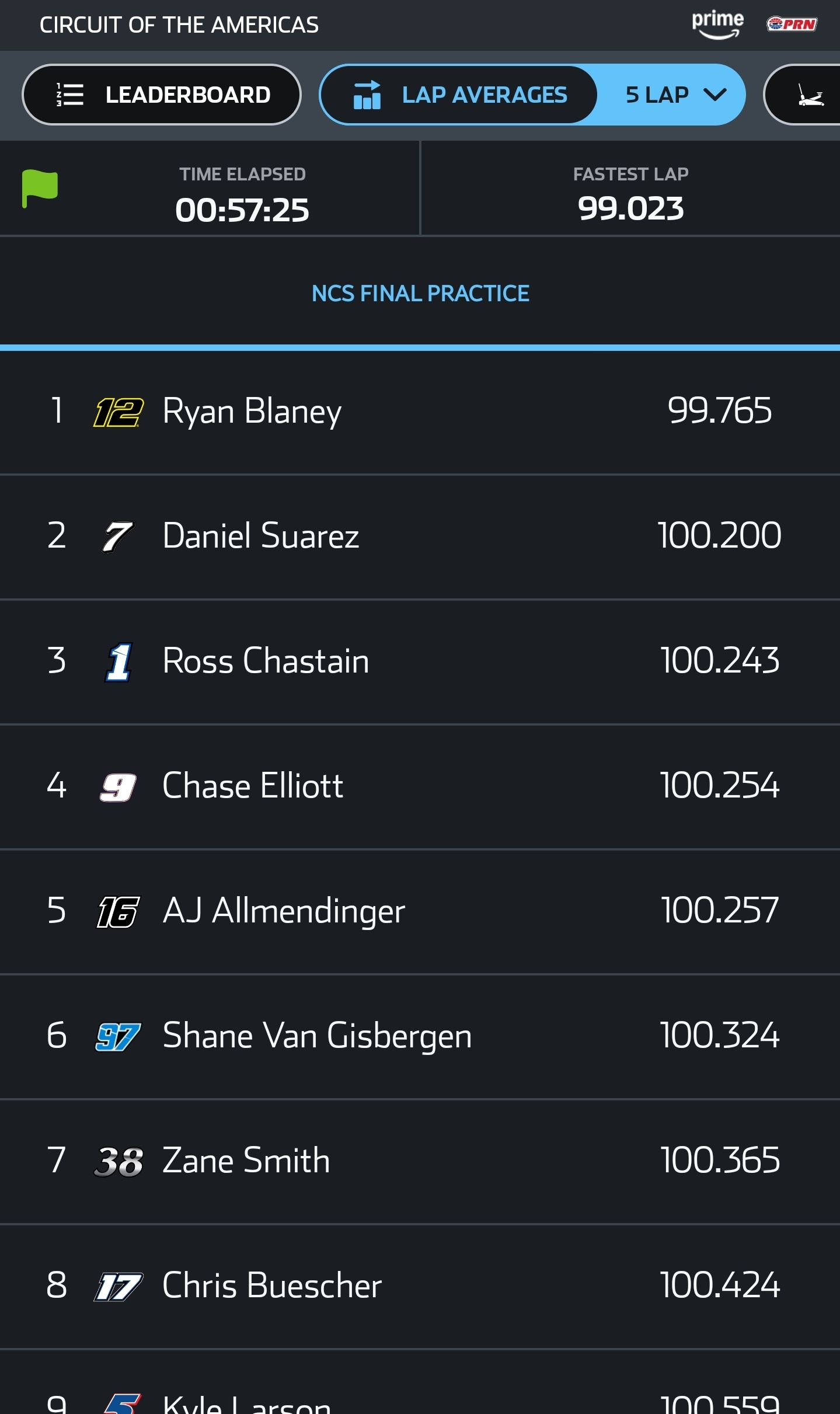Tap the green flag status icon
Image resolution: width=840 pixels, height=1414 pixels.
(40, 189)
